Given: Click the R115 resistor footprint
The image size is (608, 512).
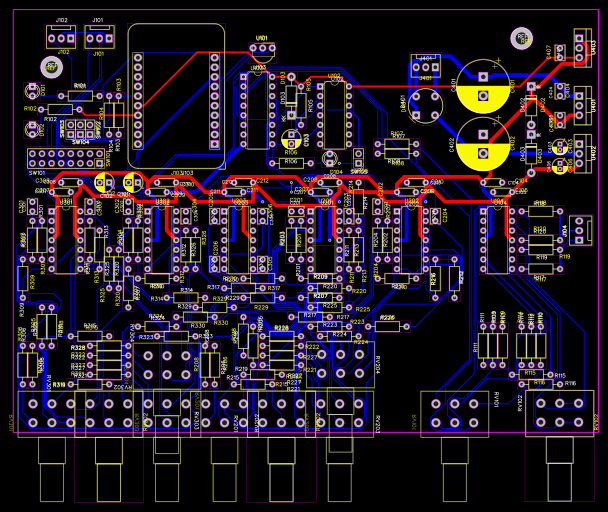Looking at the screenshot, I should 531,375.
